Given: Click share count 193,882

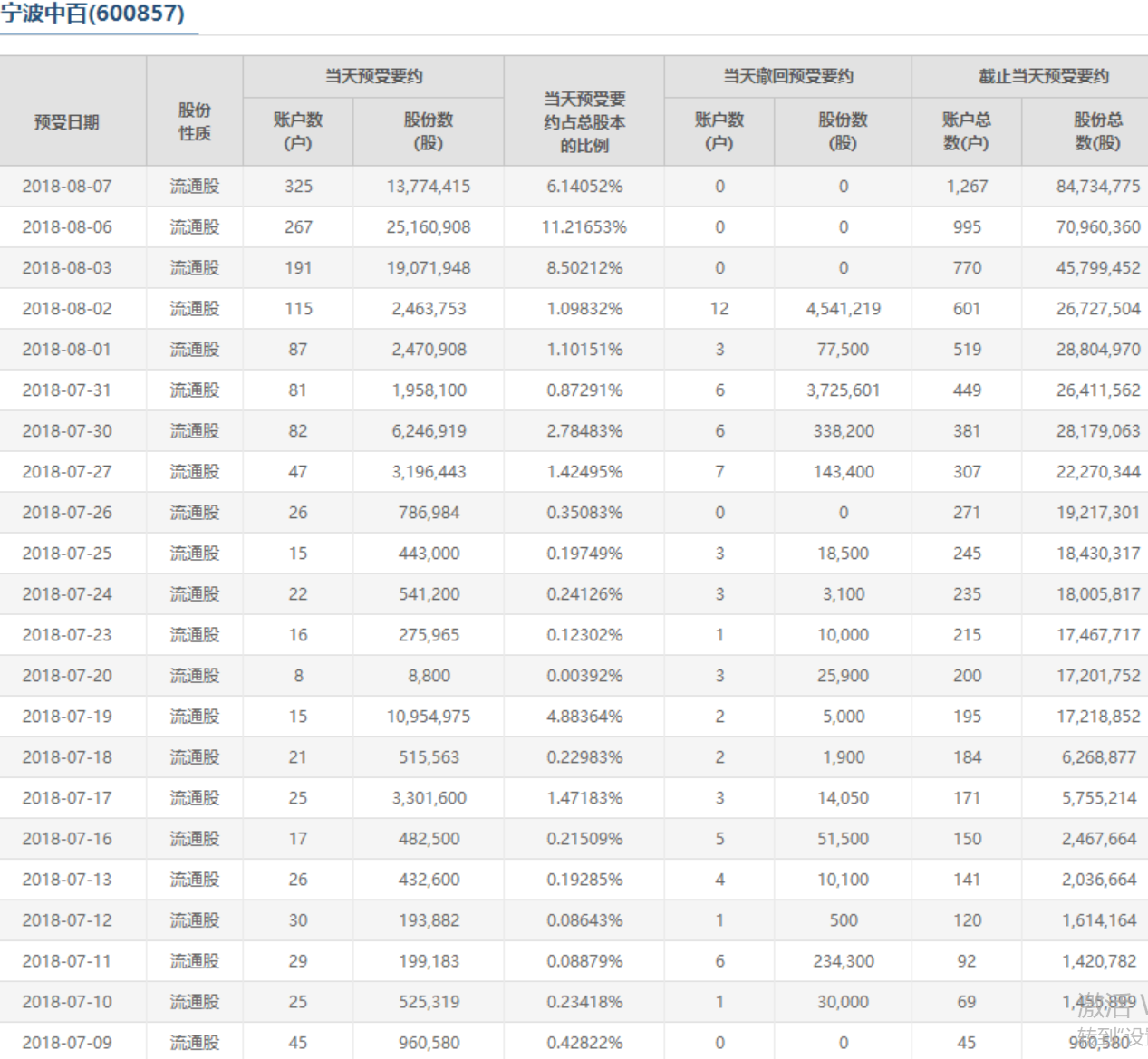Looking at the screenshot, I should coord(429,920).
